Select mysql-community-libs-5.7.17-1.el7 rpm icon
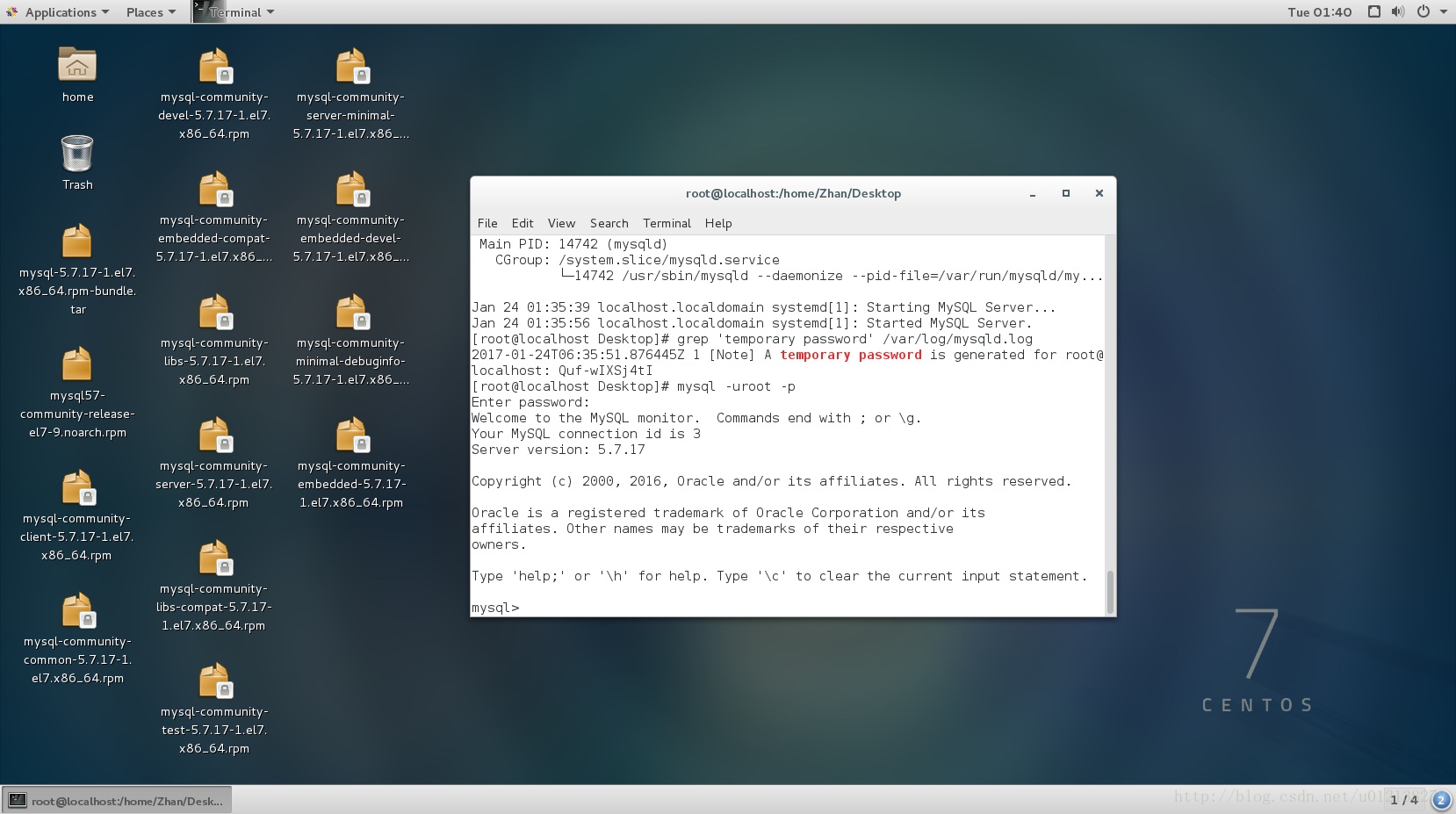 [x=214, y=311]
